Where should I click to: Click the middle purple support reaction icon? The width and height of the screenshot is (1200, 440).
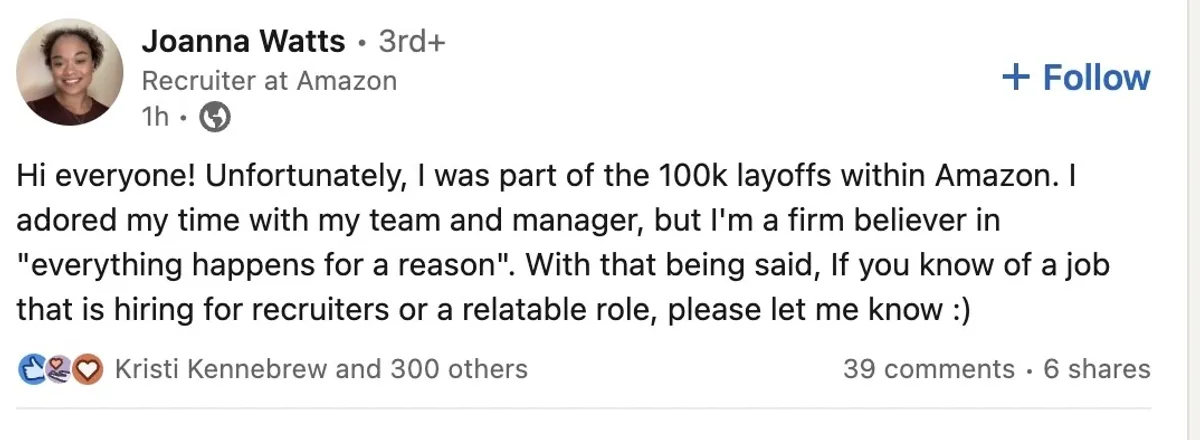pyautogui.click(x=60, y=370)
